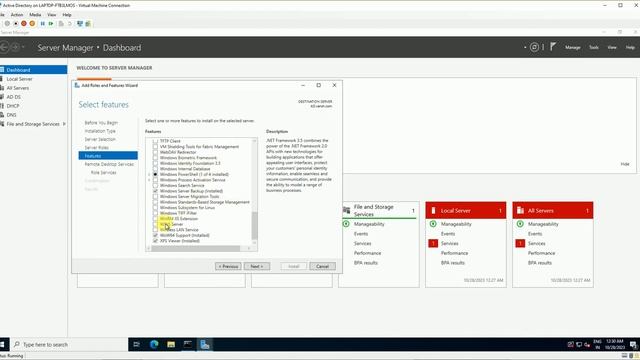Check VM Shielding Tools for Fabric Management
This screenshot has width=640, height=360.
coord(155,147)
